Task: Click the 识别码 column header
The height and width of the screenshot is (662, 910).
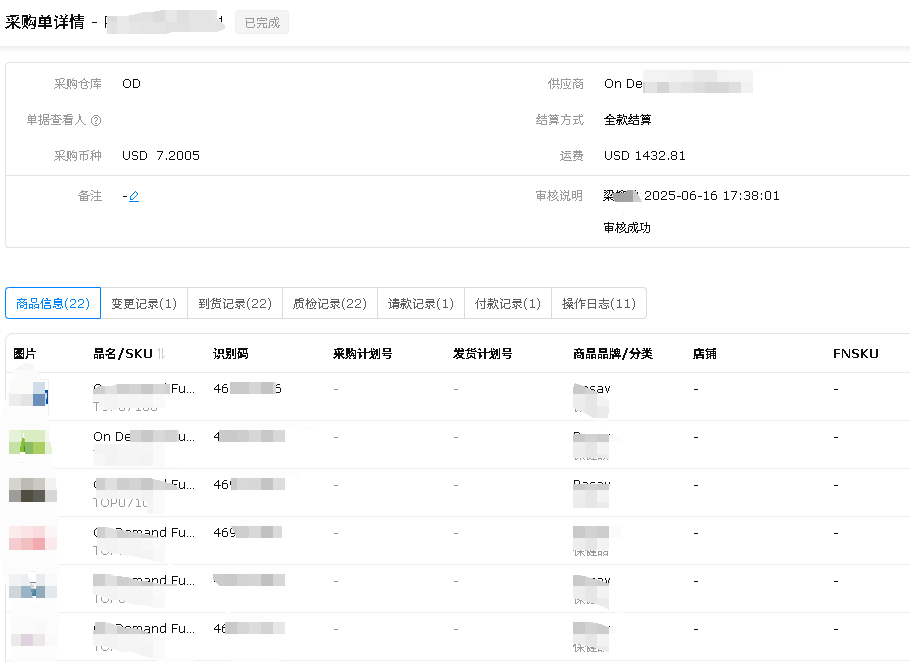Action: [231, 354]
